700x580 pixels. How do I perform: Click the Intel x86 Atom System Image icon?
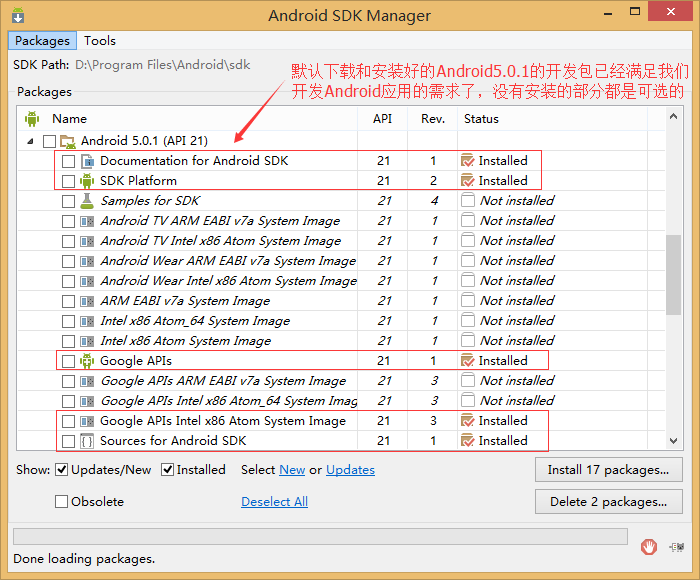click(x=87, y=342)
